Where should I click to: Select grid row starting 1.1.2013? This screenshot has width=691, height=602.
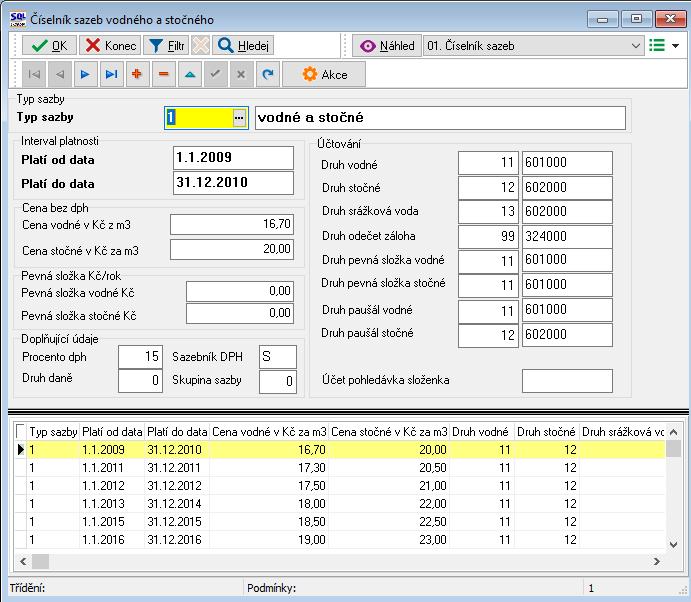coord(340,504)
